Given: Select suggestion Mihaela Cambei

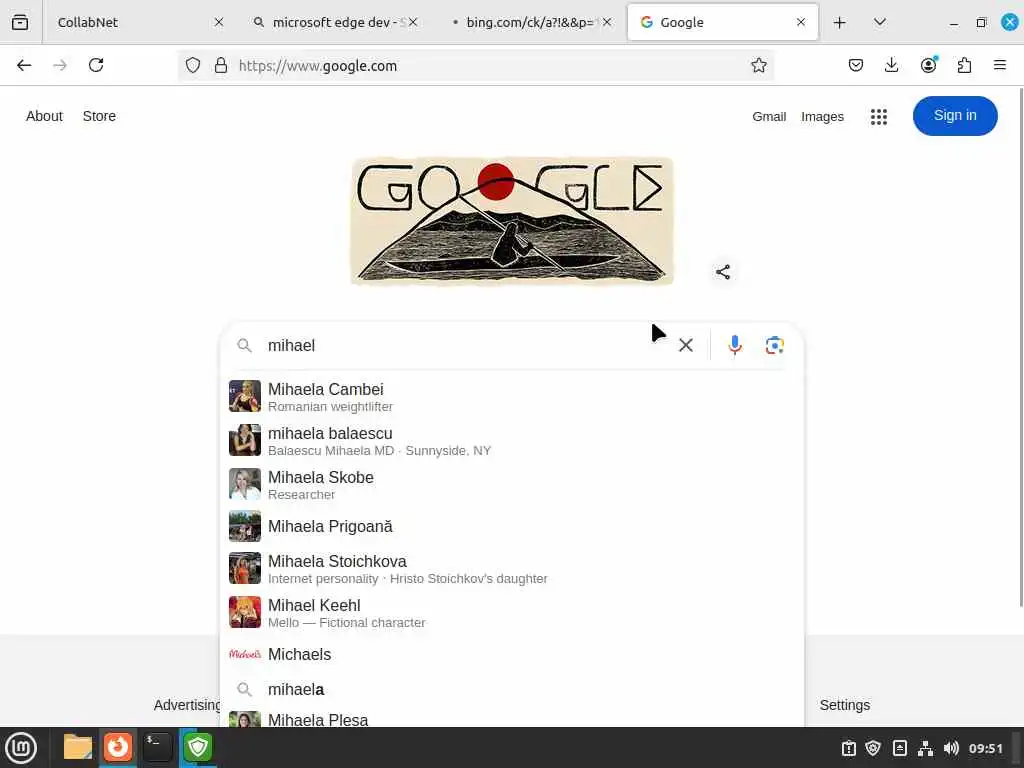Looking at the screenshot, I should pyautogui.click(x=512, y=396).
